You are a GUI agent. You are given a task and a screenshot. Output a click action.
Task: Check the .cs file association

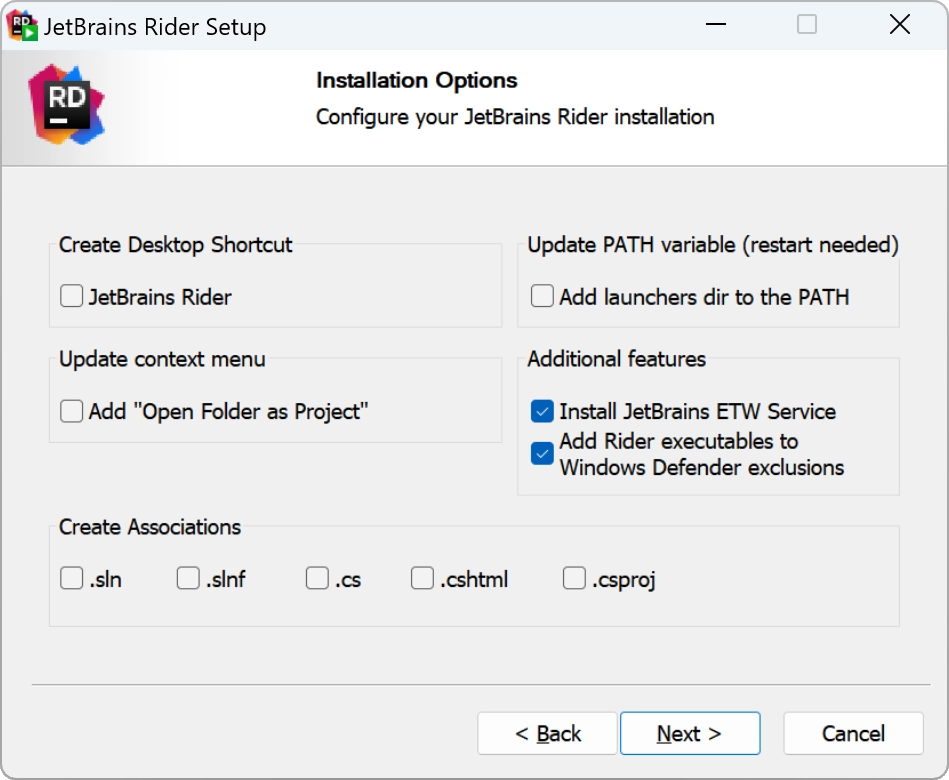[x=317, y=578]
